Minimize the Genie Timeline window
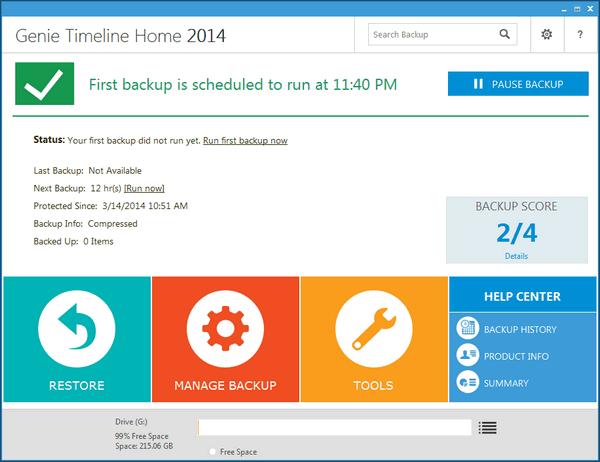The height and width of the screenshot is (462, 600). tap(564, 10)
